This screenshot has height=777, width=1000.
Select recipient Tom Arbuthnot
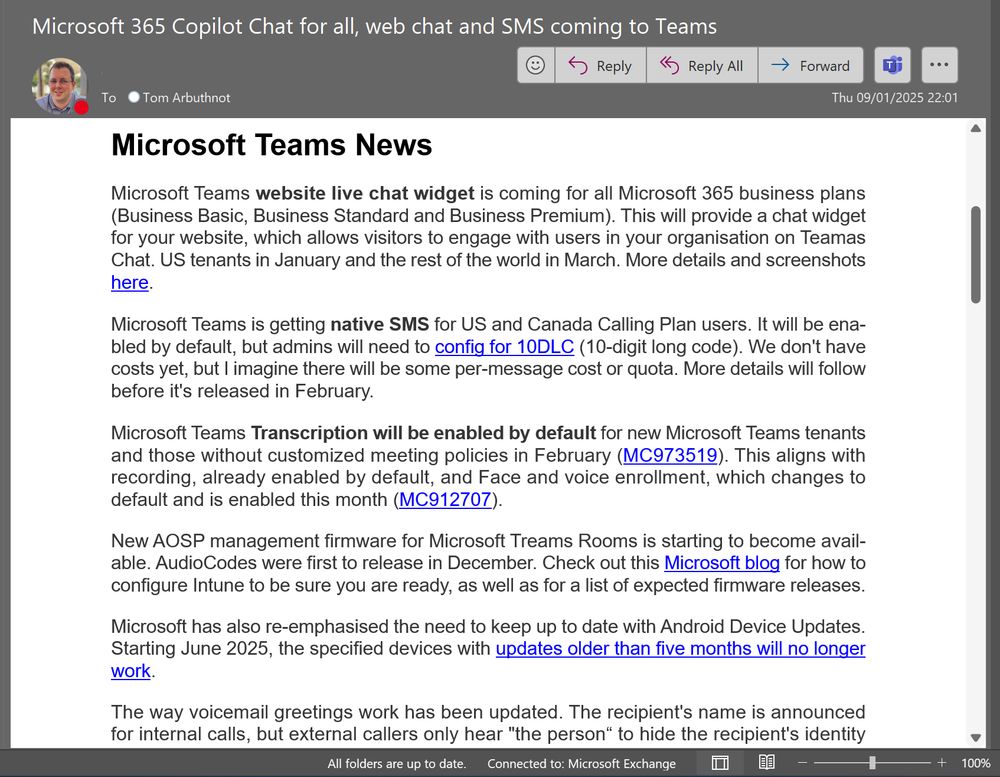[x=179, y=98]
